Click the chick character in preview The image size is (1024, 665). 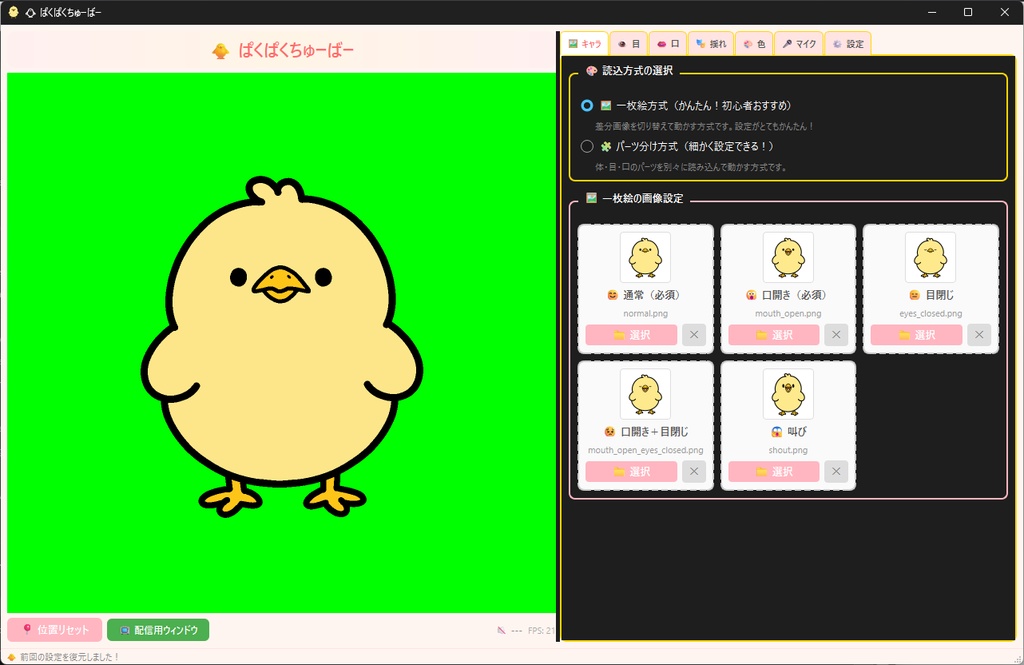[x=281, y=346]
